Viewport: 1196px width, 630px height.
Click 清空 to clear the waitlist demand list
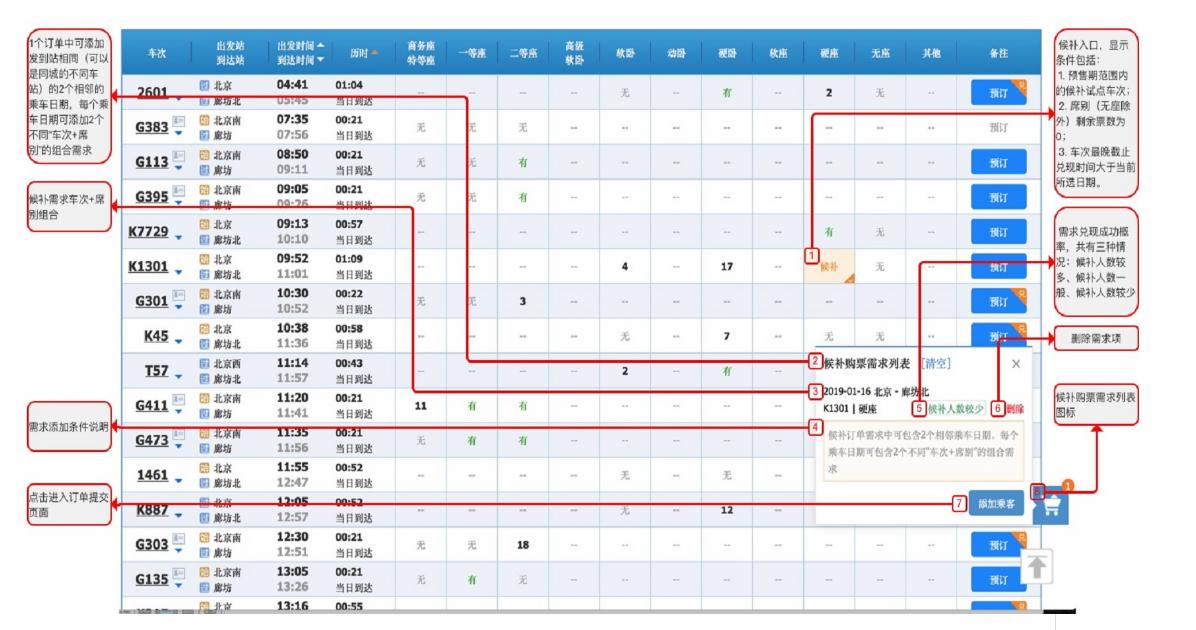pyautogui.click(x=936, y=363)
